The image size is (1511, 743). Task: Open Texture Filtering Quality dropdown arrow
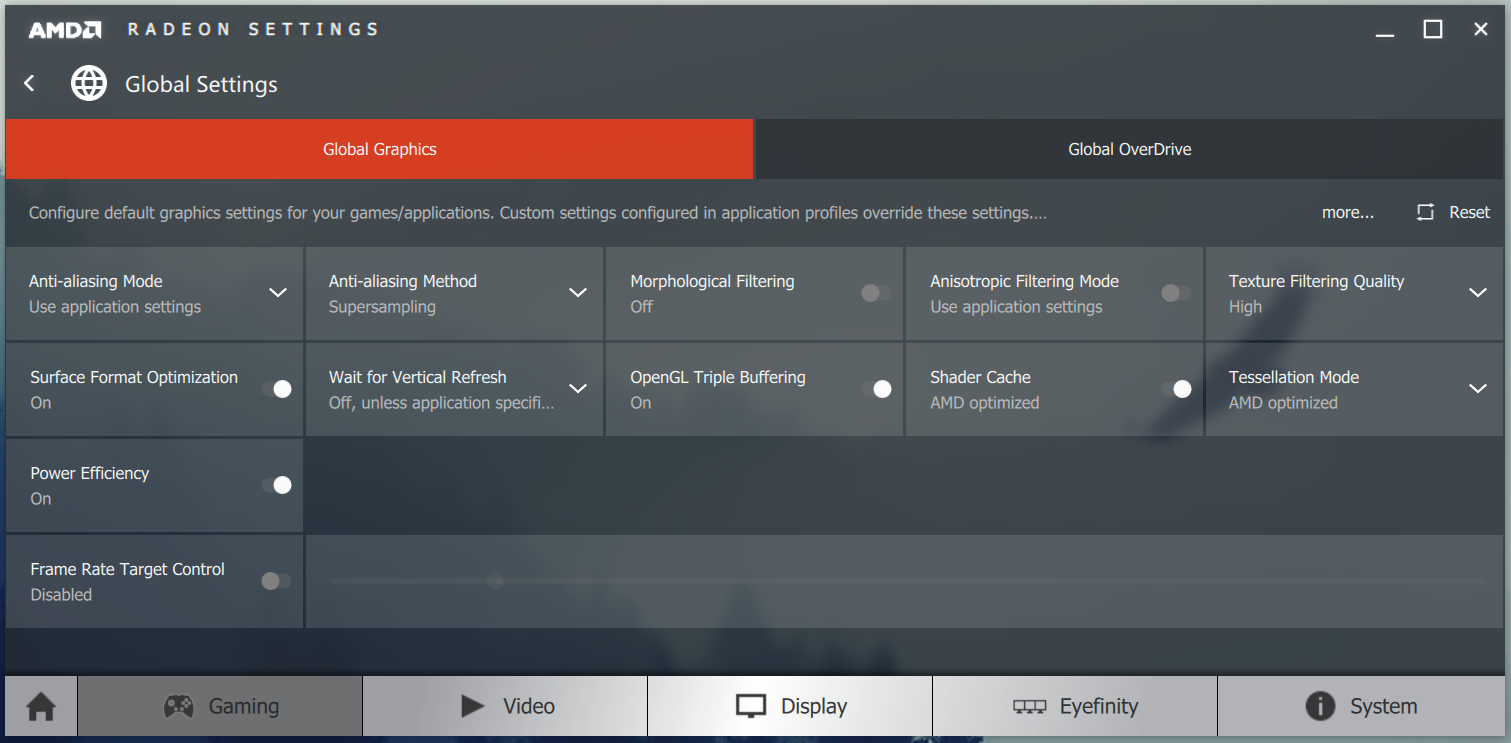[1478, 293]
